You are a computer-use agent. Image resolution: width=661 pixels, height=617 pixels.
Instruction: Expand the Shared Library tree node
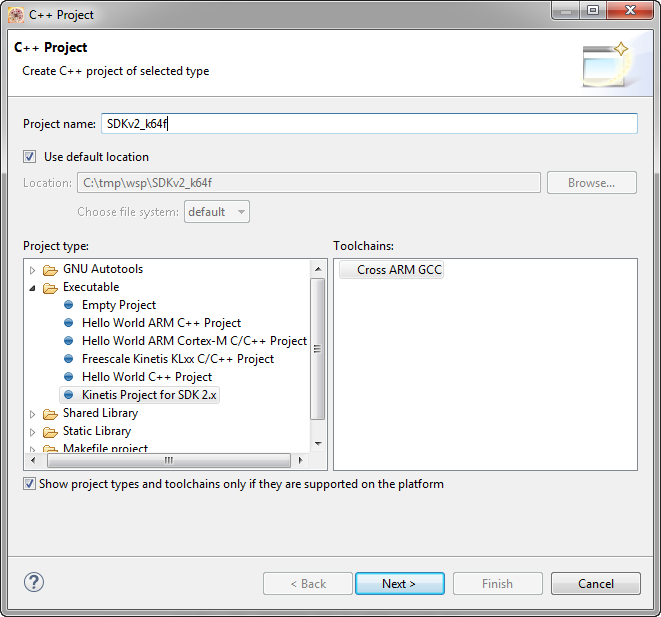coord(33,414)
